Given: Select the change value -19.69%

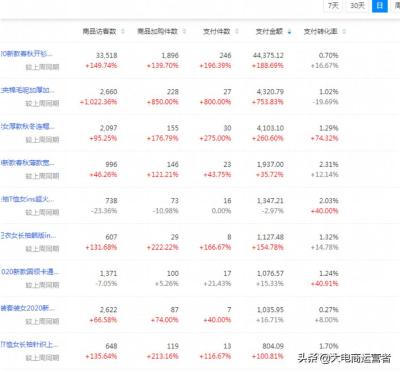Looking at the screenshot, I should click(x=325, y=102).
